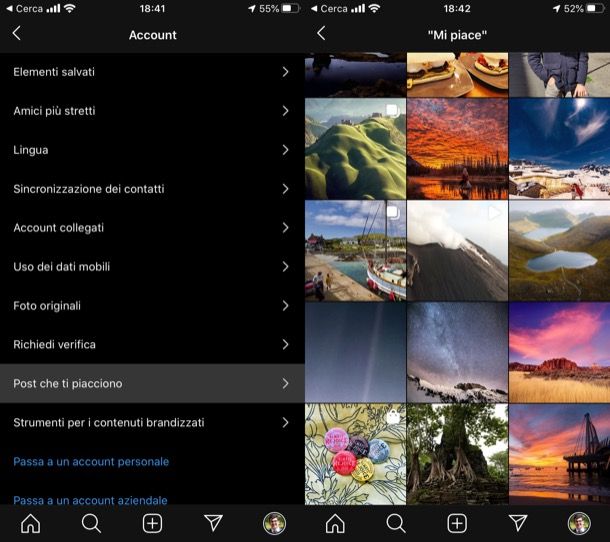Open the blue jacket person post
Viewport: 610px width, 542px height.
click(559, 75)
